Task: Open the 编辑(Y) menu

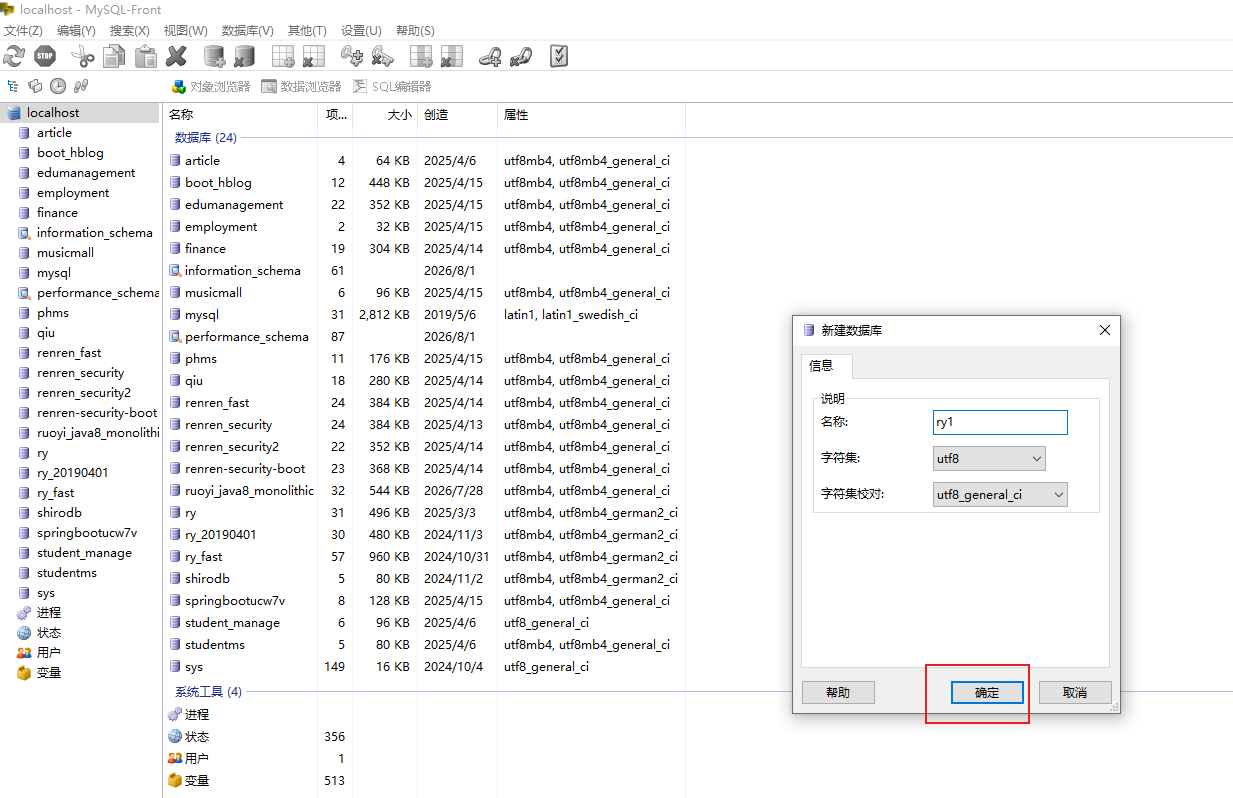Action: click(76, 31)
